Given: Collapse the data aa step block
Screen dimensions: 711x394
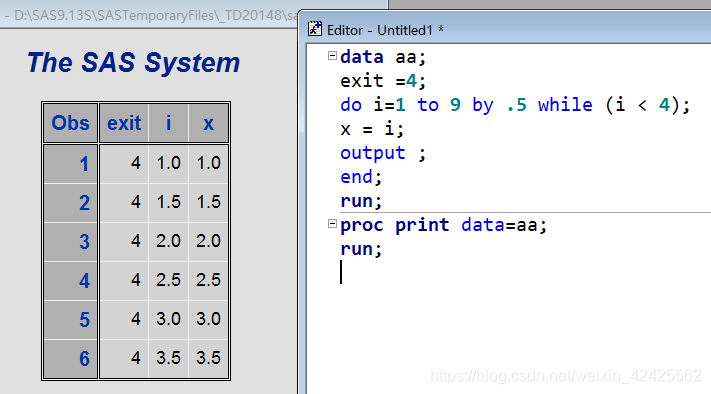Looking at the screenshot, I should pyautogui.click(x=332, y=56).
